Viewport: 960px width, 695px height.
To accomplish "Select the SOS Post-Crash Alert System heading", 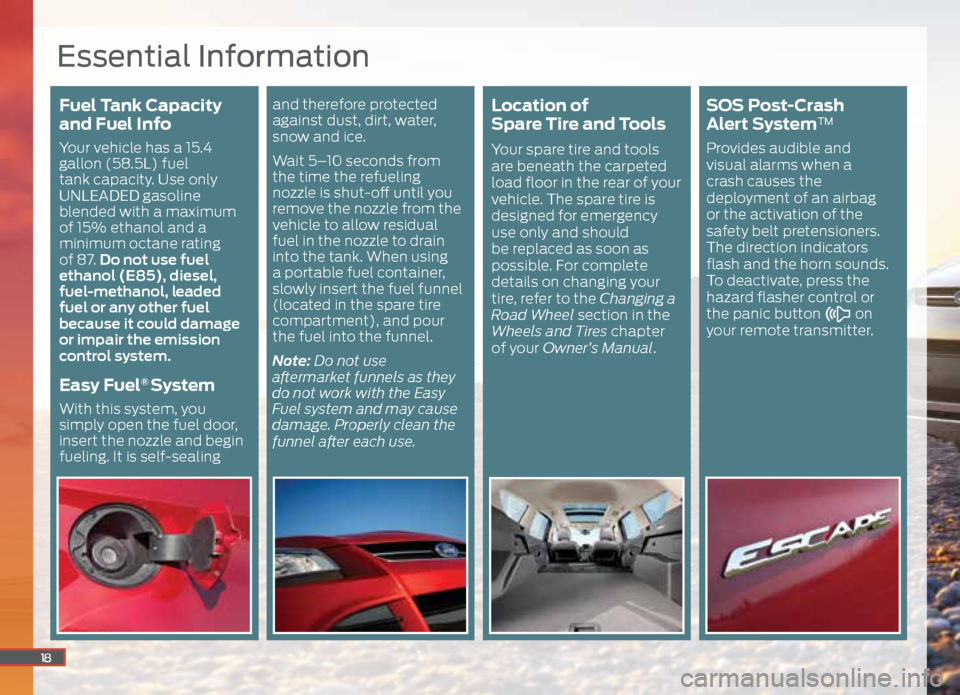I will (775, 115).
